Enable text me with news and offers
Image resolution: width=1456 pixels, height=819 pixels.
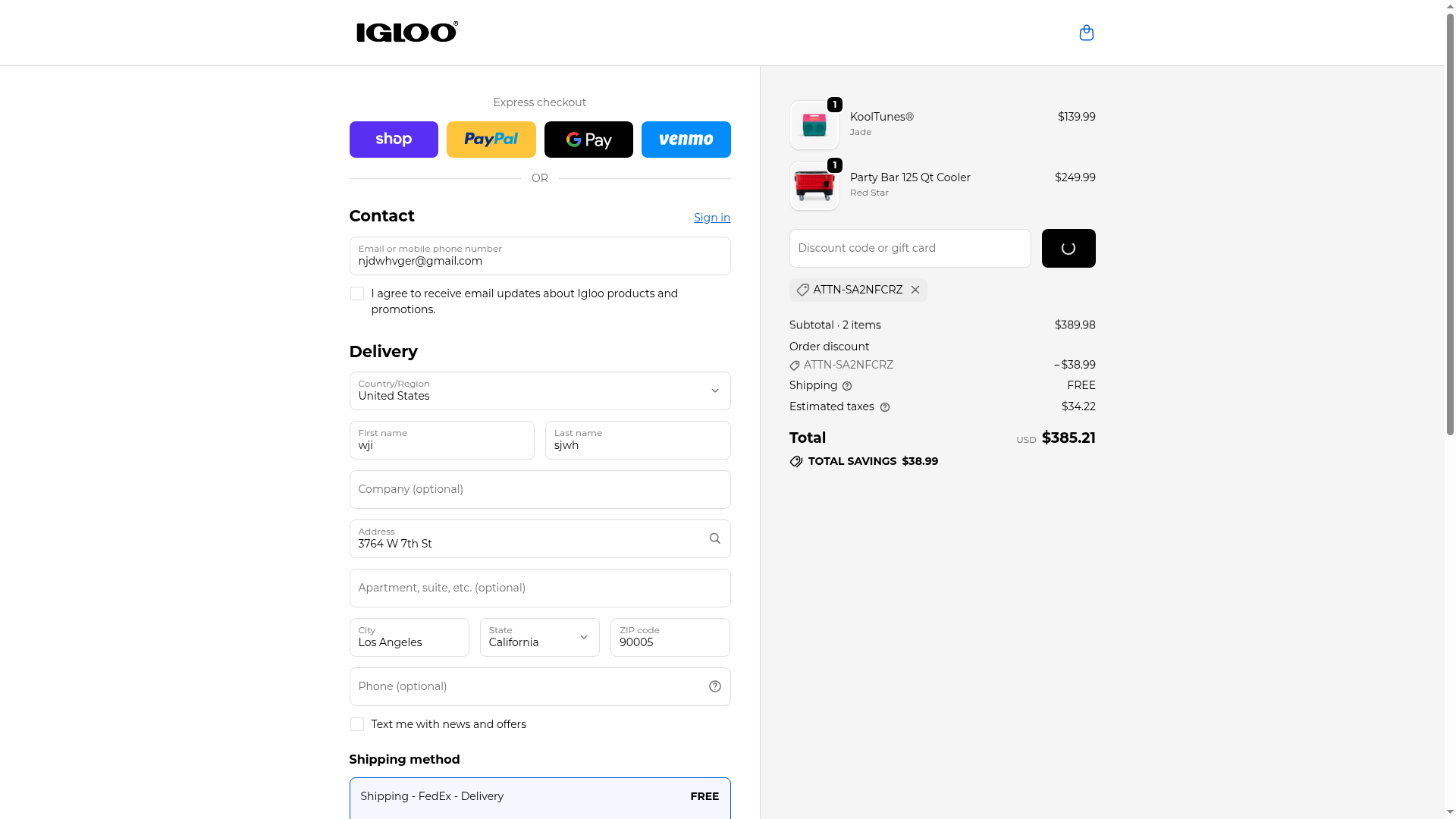(357, 724)
